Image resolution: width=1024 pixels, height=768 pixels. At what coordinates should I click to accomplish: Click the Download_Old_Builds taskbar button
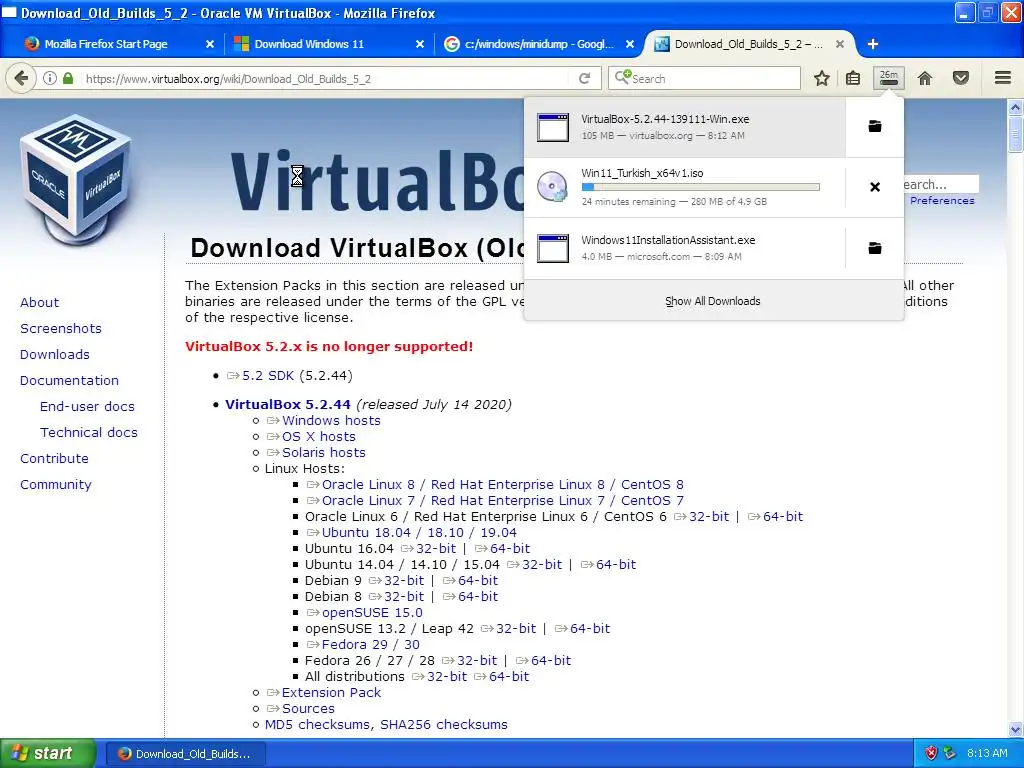184,754
